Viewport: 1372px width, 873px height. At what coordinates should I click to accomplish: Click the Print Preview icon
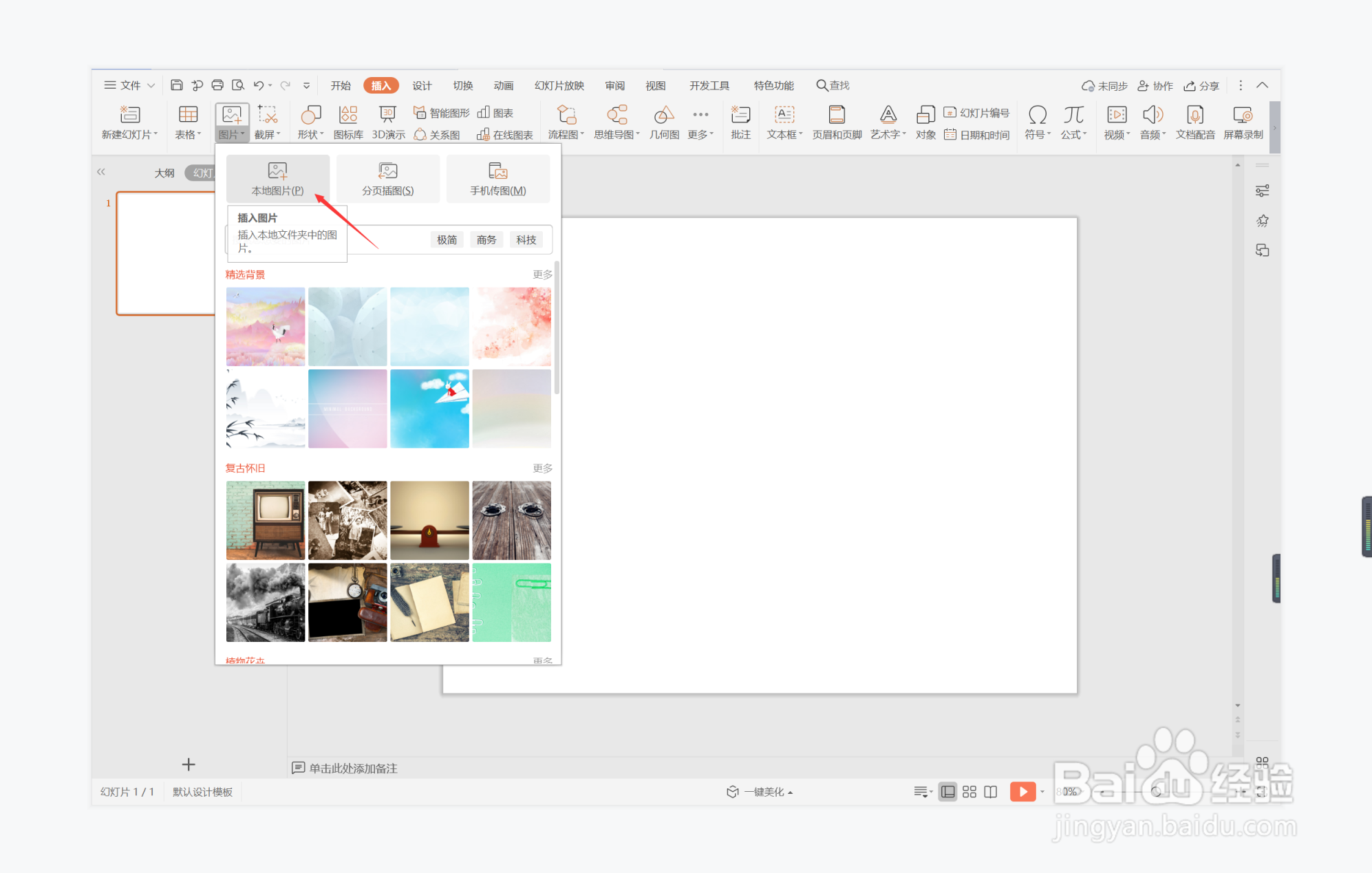pos(238,85)
